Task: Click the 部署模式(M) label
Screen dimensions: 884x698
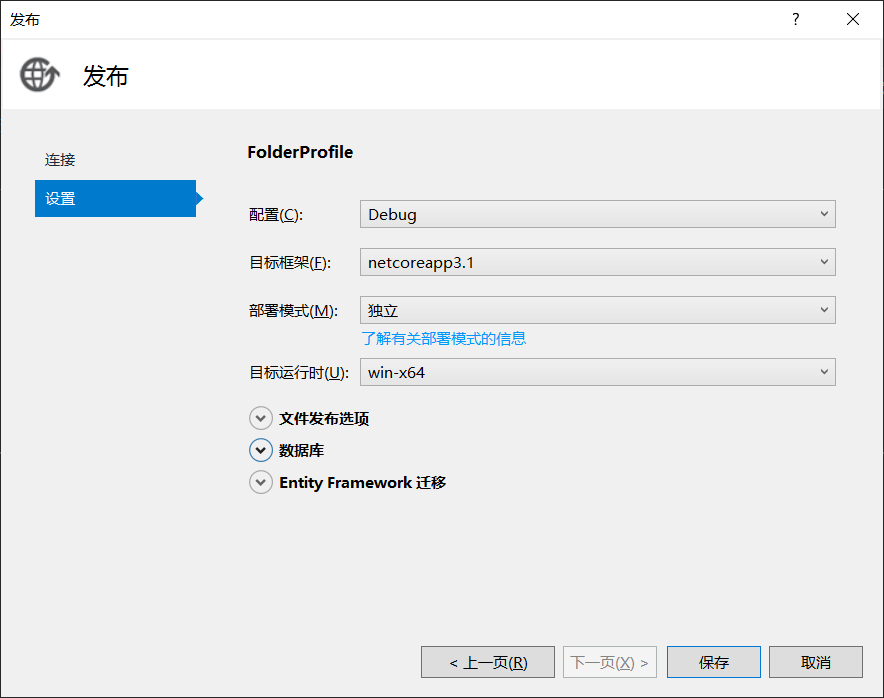Action: pos(293,311)
